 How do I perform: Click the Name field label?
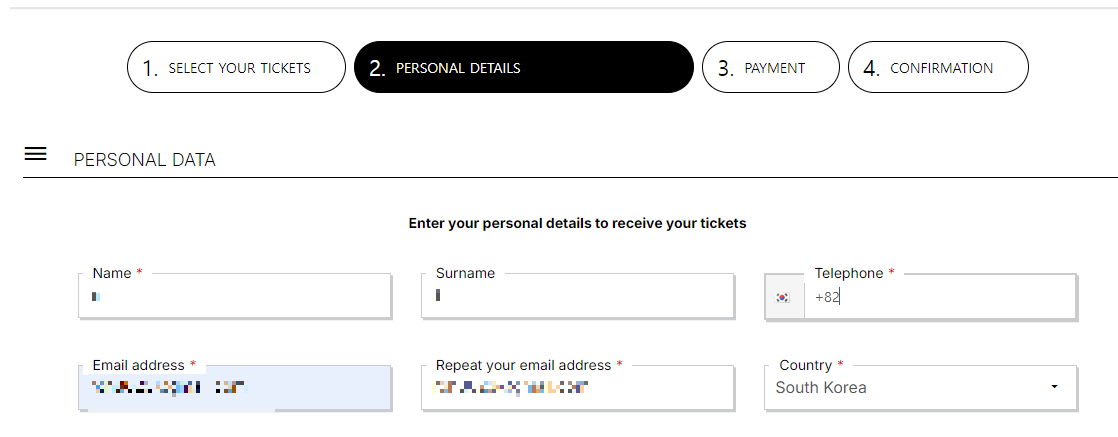pos(112,273)
